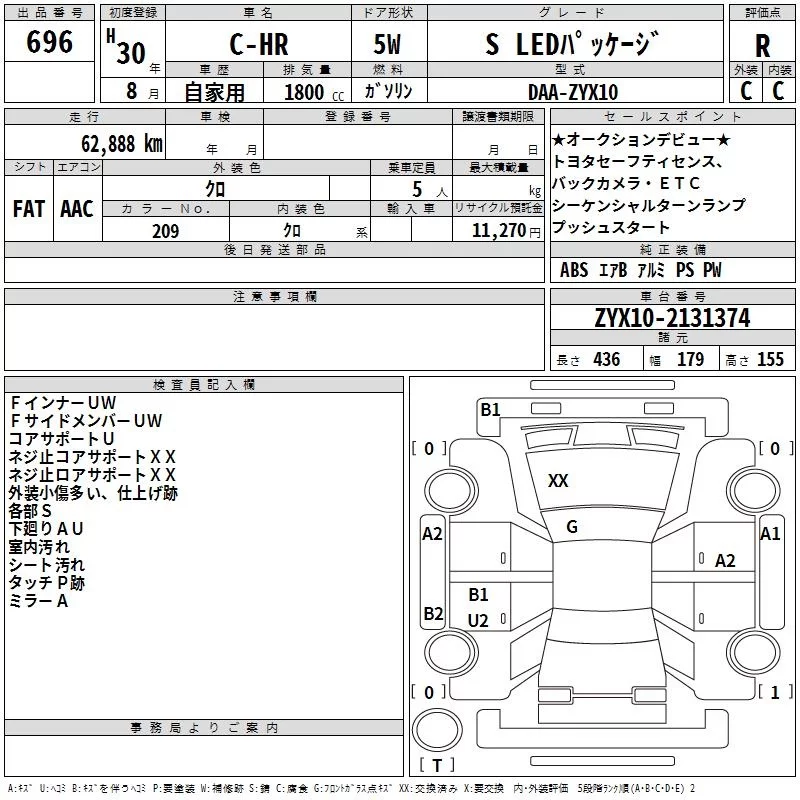Click the width value 179

click(x=690, y=359)
